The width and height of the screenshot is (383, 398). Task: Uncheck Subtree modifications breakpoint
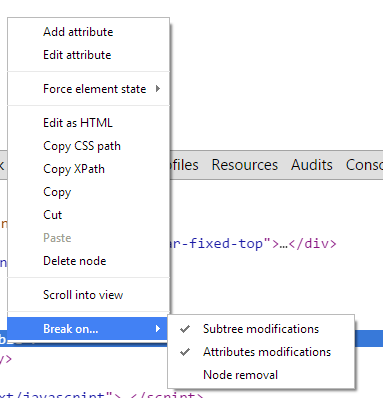coord(261,329)
